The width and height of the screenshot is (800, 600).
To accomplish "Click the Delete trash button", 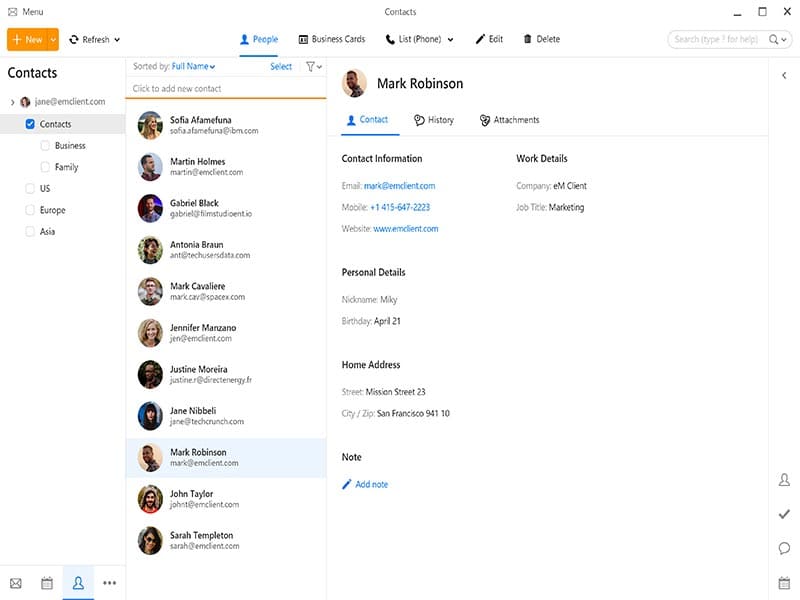I will click(x=541, y=39).
